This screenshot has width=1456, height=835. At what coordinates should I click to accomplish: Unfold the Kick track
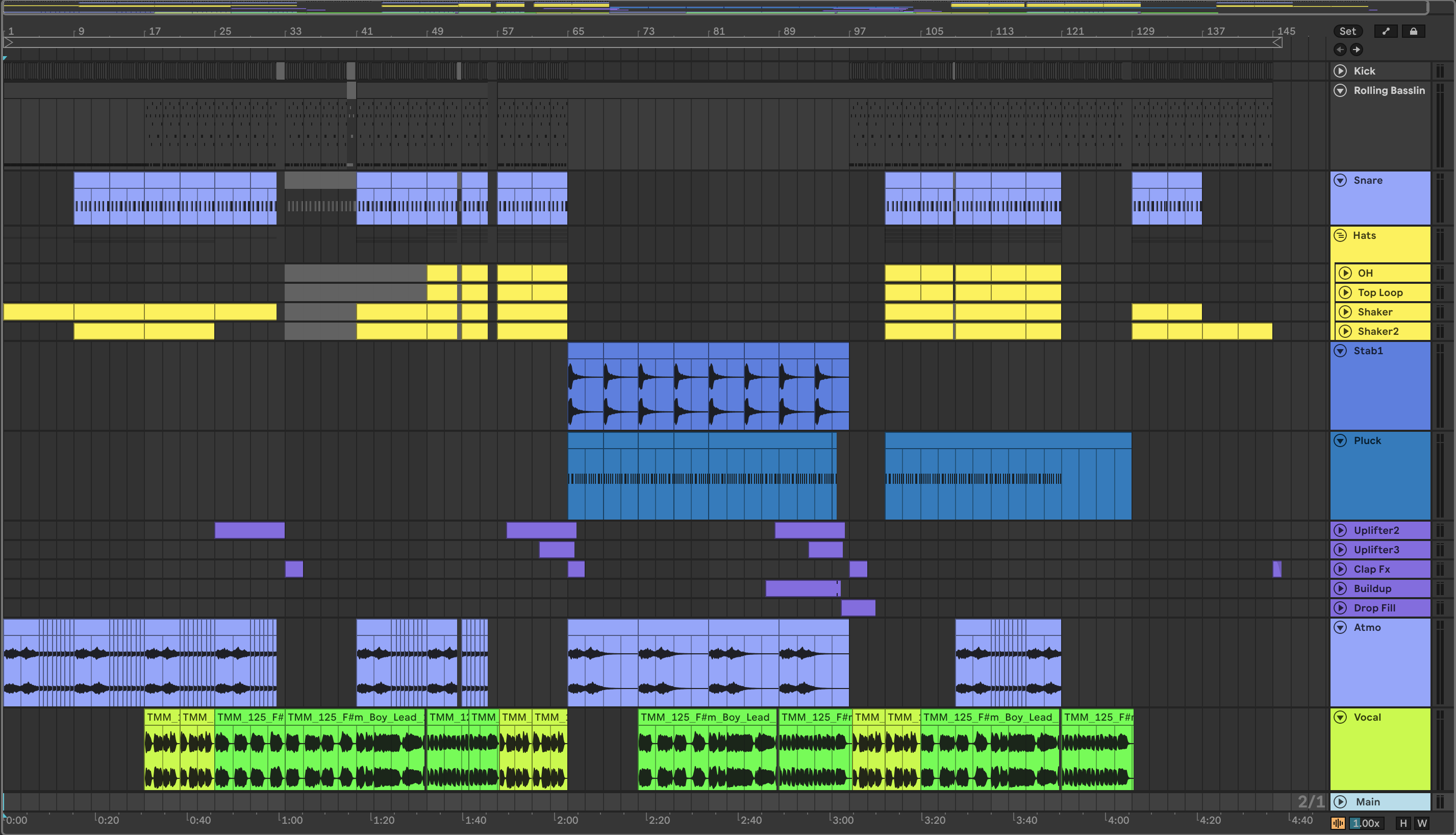(x=1340, y=71)
